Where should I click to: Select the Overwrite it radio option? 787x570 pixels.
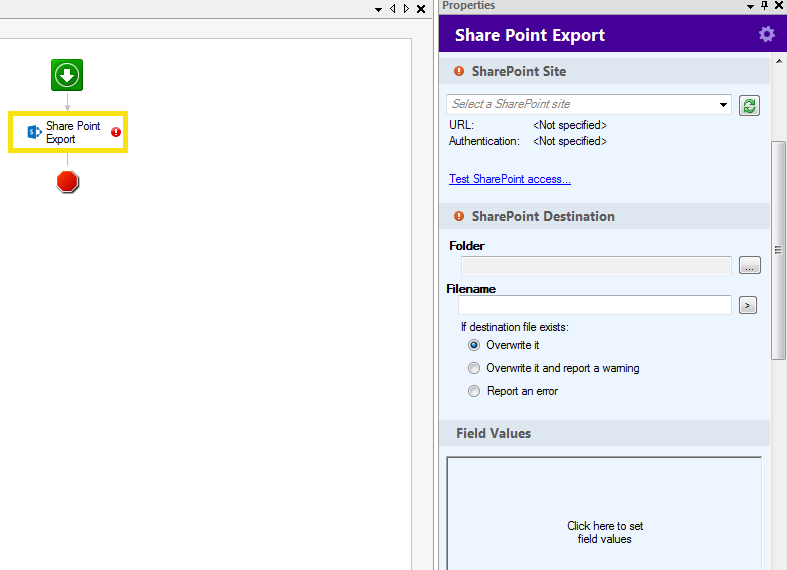tap(474, 345)
